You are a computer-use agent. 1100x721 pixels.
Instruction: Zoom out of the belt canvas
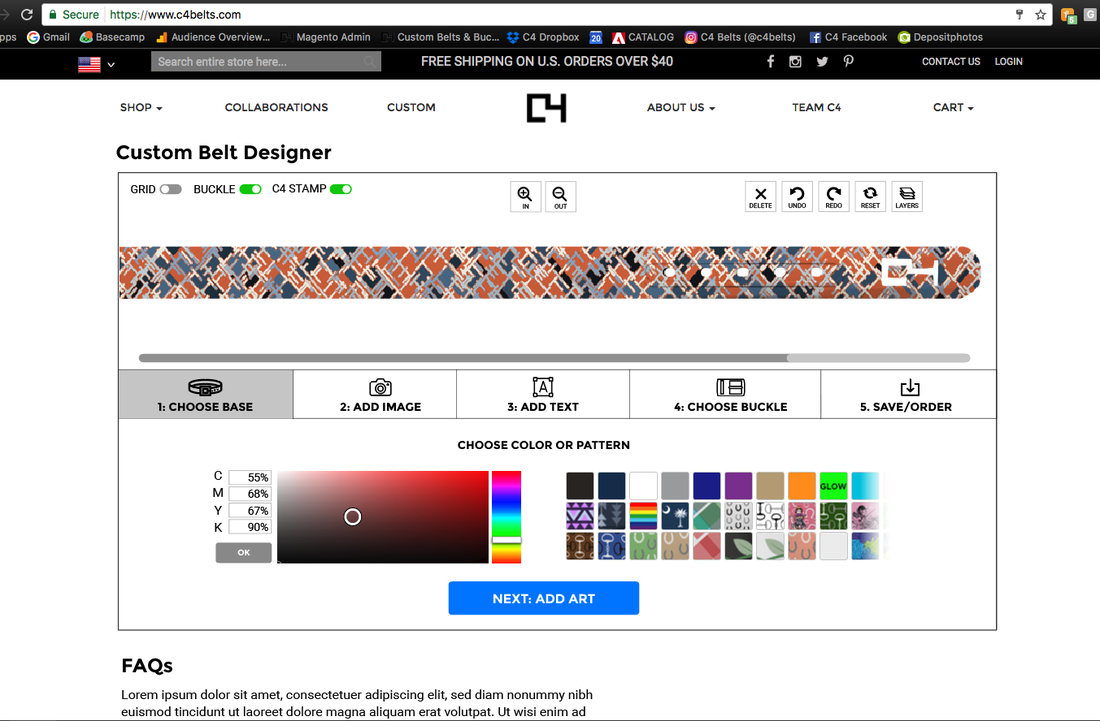click(x=560, y=196)
